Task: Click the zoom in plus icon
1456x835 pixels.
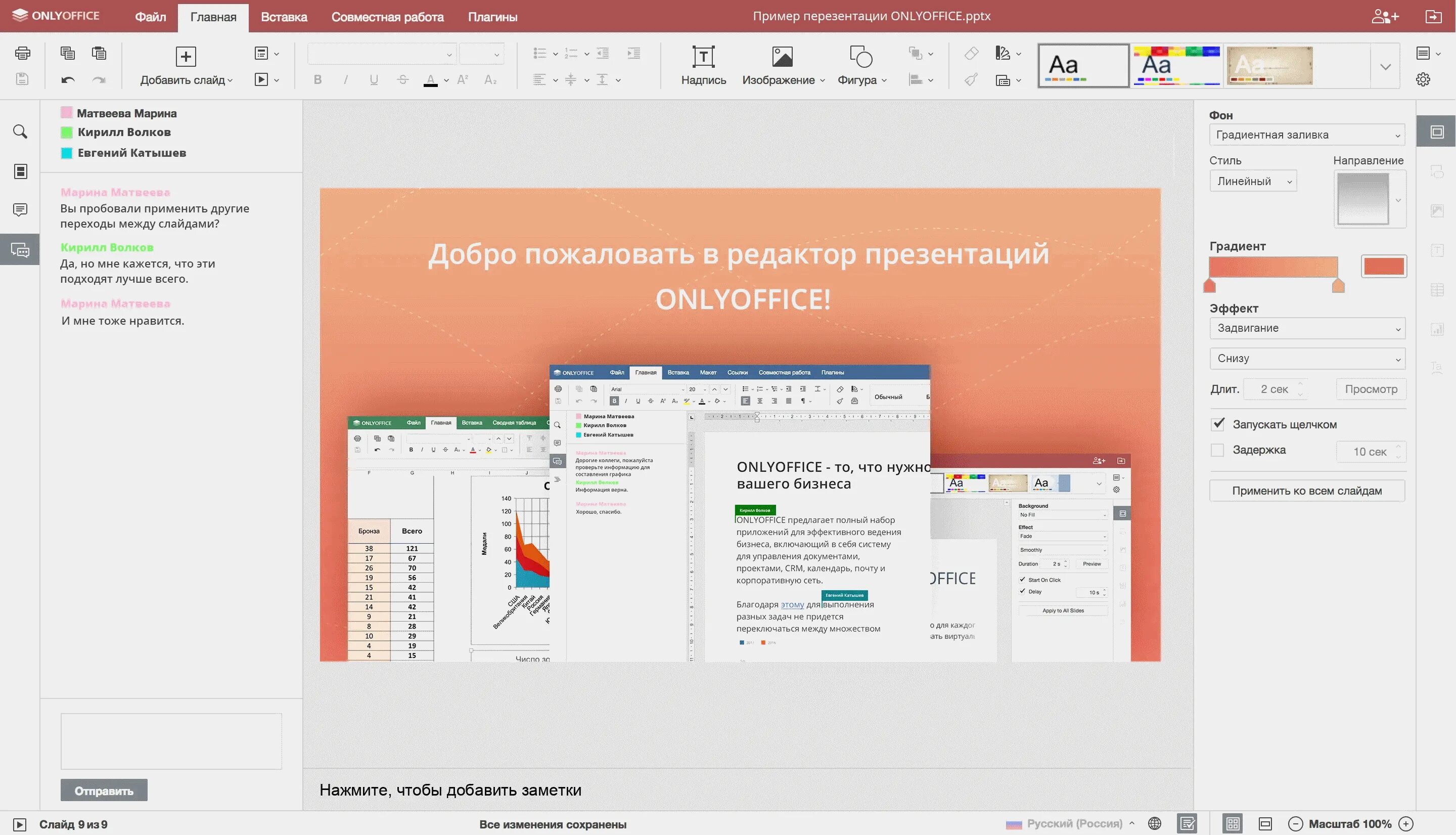Action: tap(1405, 824)
